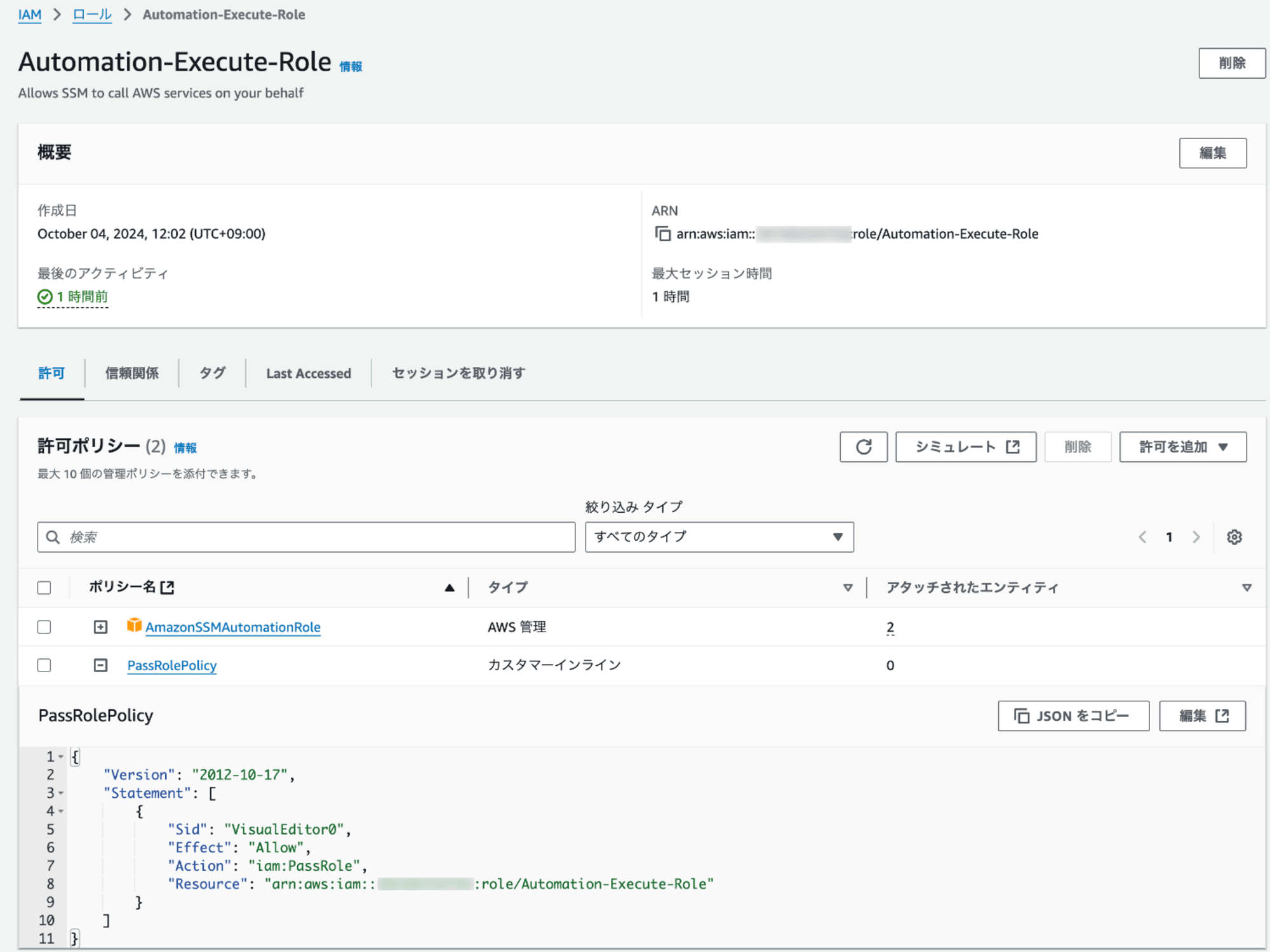Go to the next policies page
Viewport: 1270px width, 952px height.
1196,537
